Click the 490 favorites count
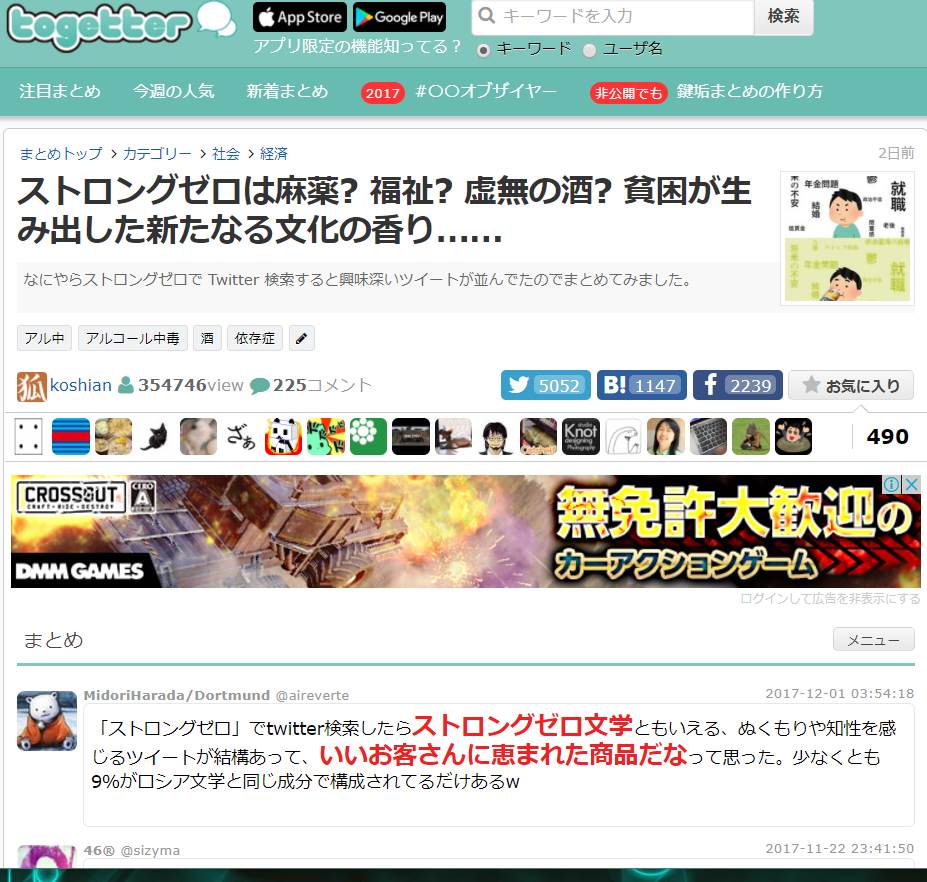The height and width of the screenshot is (882, 927). (887, 436)
